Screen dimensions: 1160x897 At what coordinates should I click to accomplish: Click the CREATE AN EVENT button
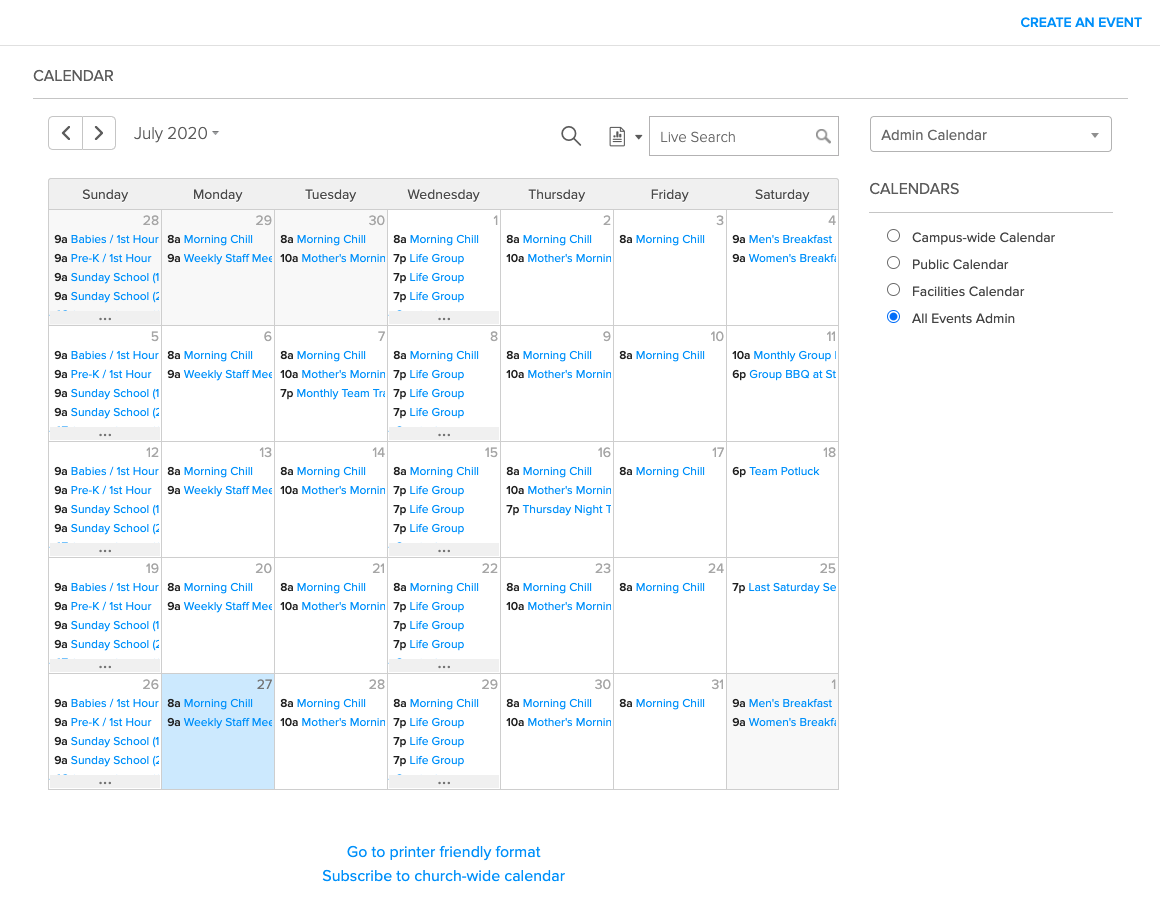click(x=1081, y=22)
